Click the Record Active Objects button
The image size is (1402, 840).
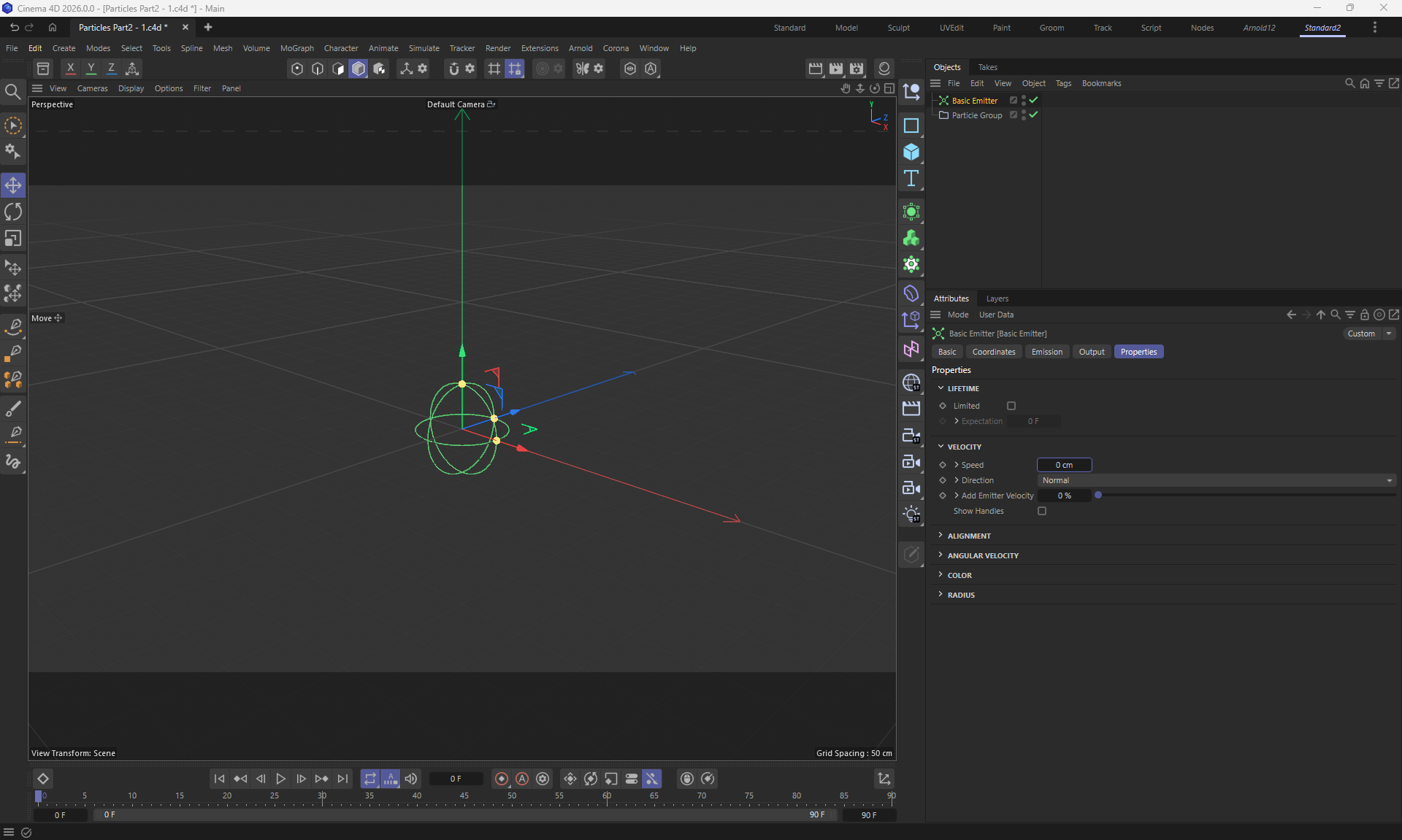tap(502, 779)
